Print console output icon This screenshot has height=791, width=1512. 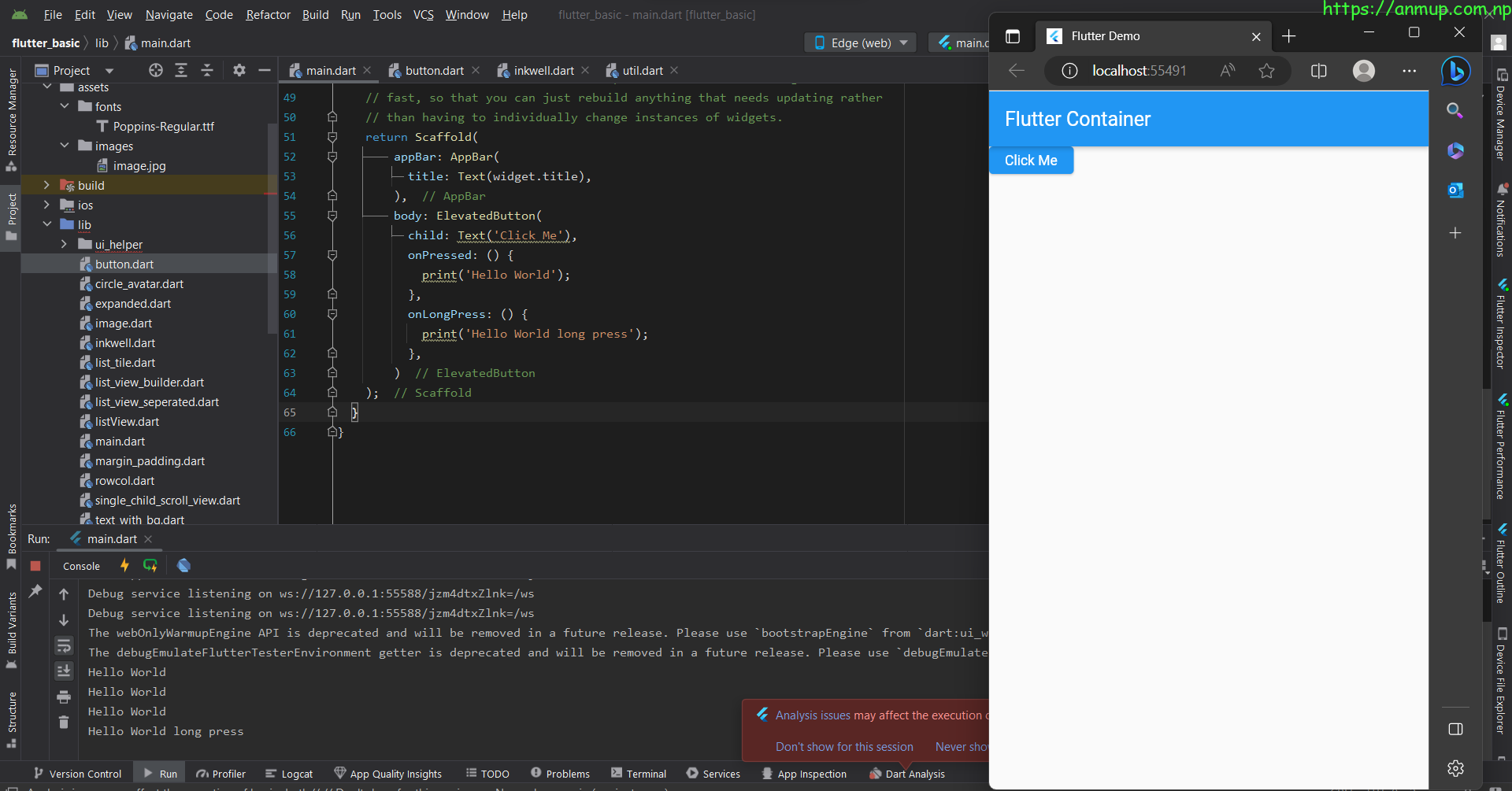click(64, 697)
